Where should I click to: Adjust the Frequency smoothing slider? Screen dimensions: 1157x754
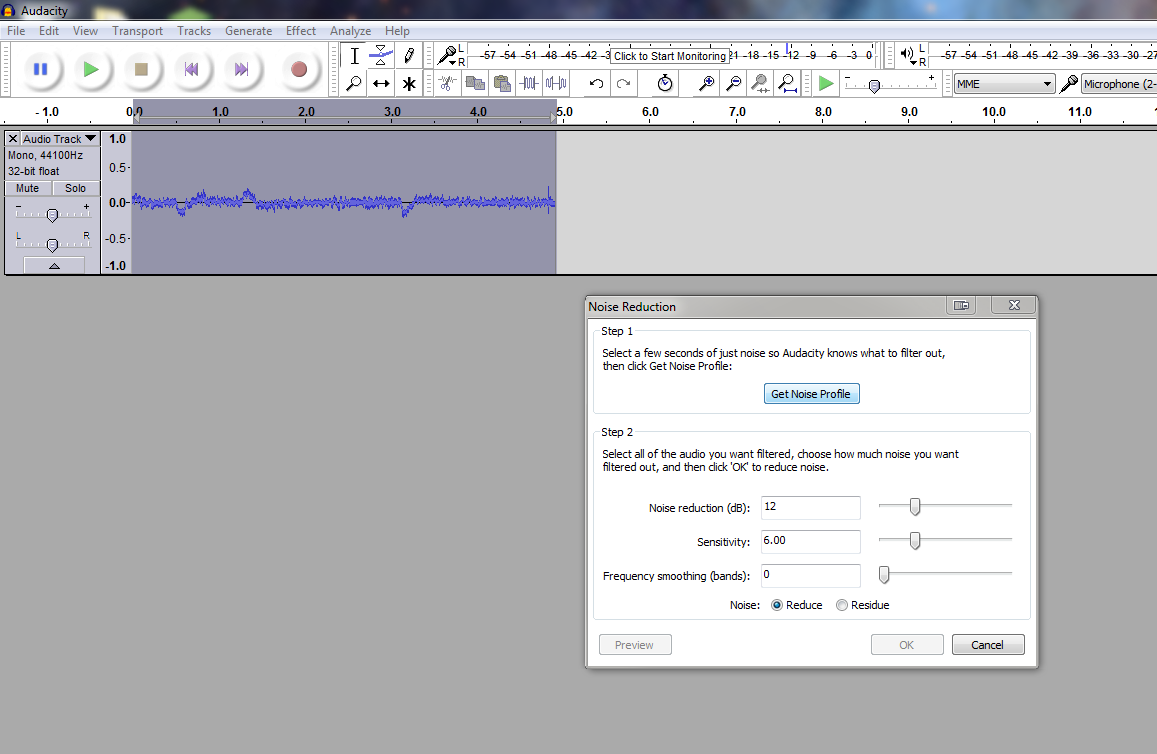pyautogui.click(x=884, y=574)
